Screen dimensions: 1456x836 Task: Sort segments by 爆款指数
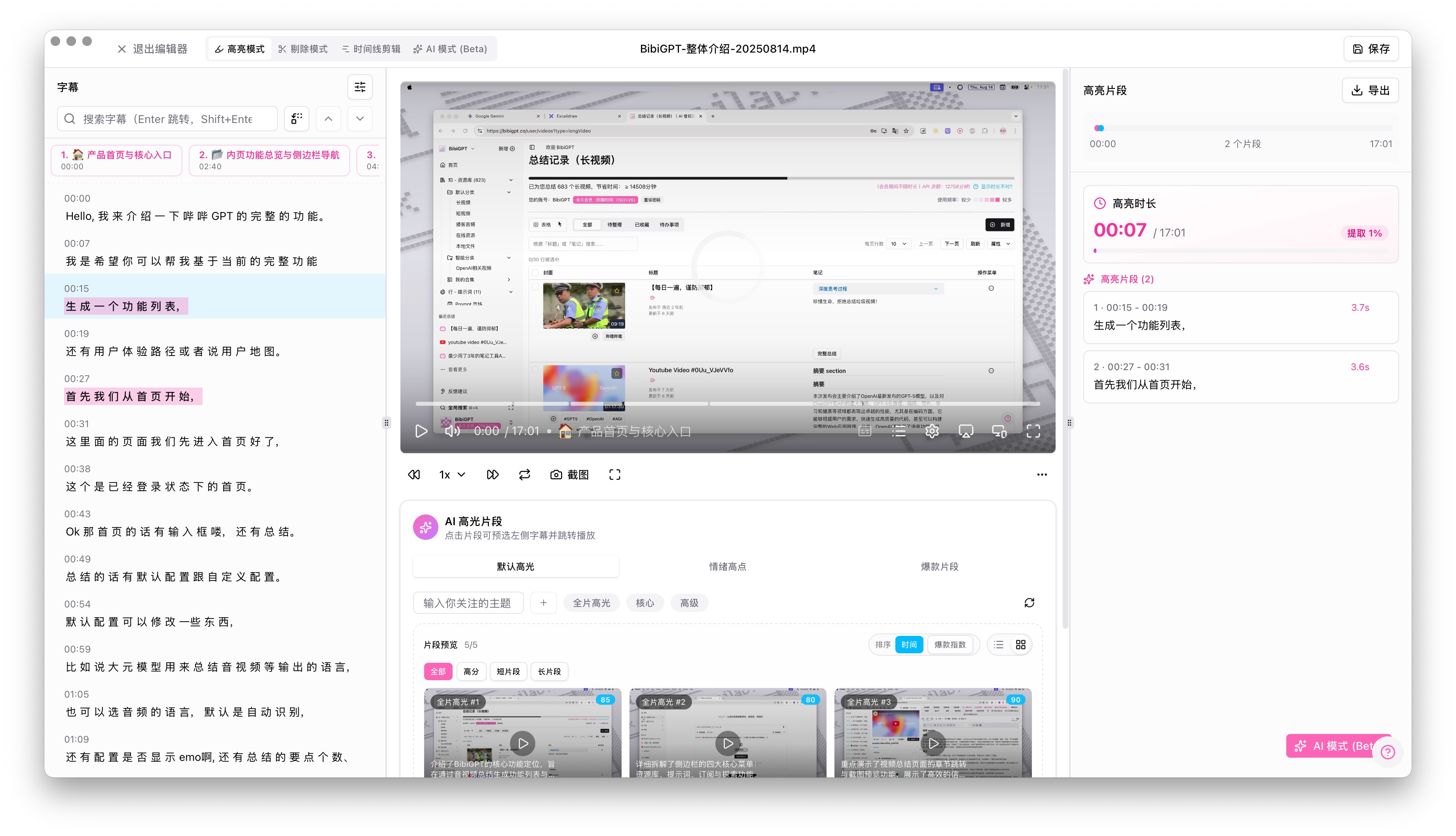[950, 645]
